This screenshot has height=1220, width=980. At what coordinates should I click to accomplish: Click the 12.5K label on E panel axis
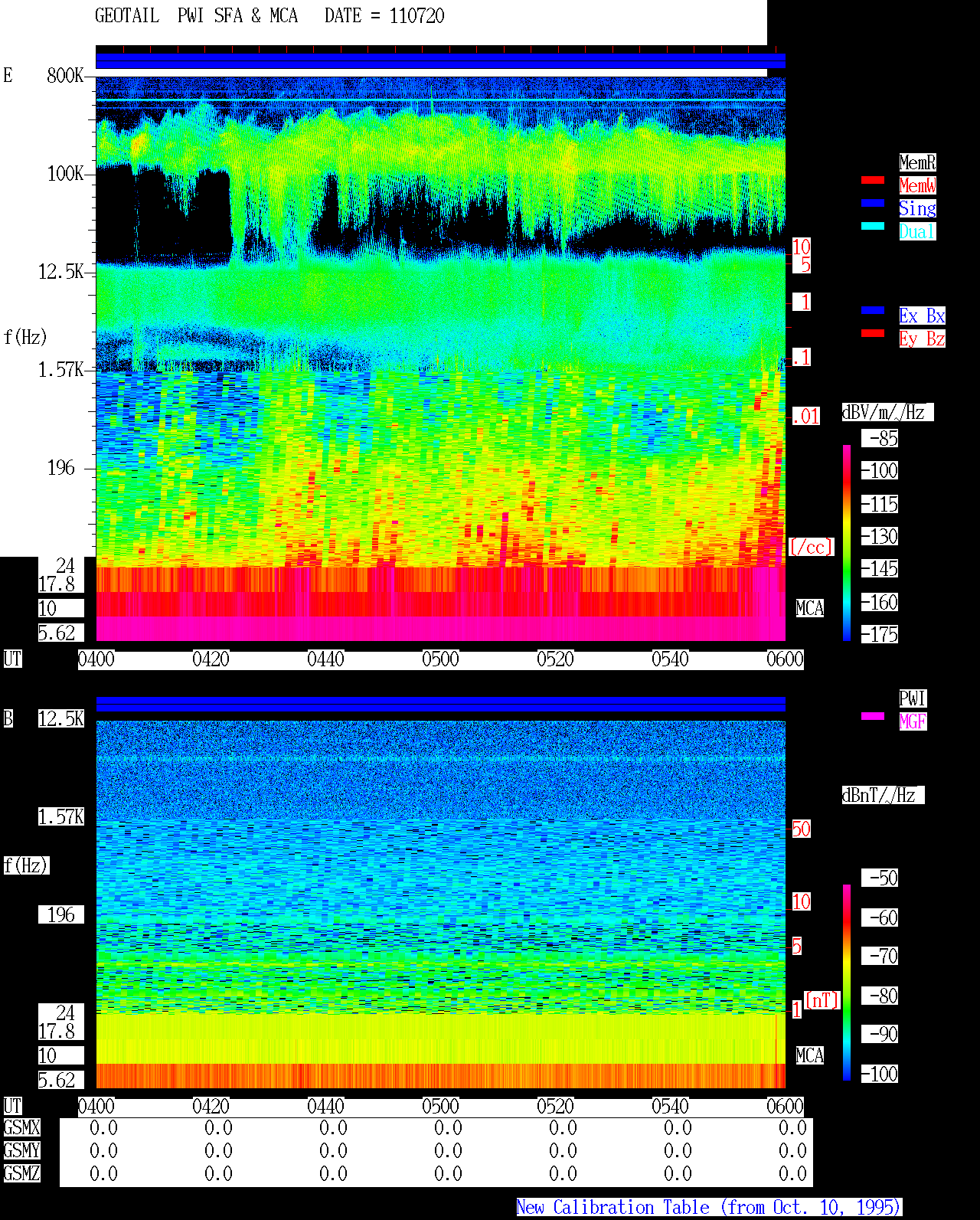click(61, 271)
